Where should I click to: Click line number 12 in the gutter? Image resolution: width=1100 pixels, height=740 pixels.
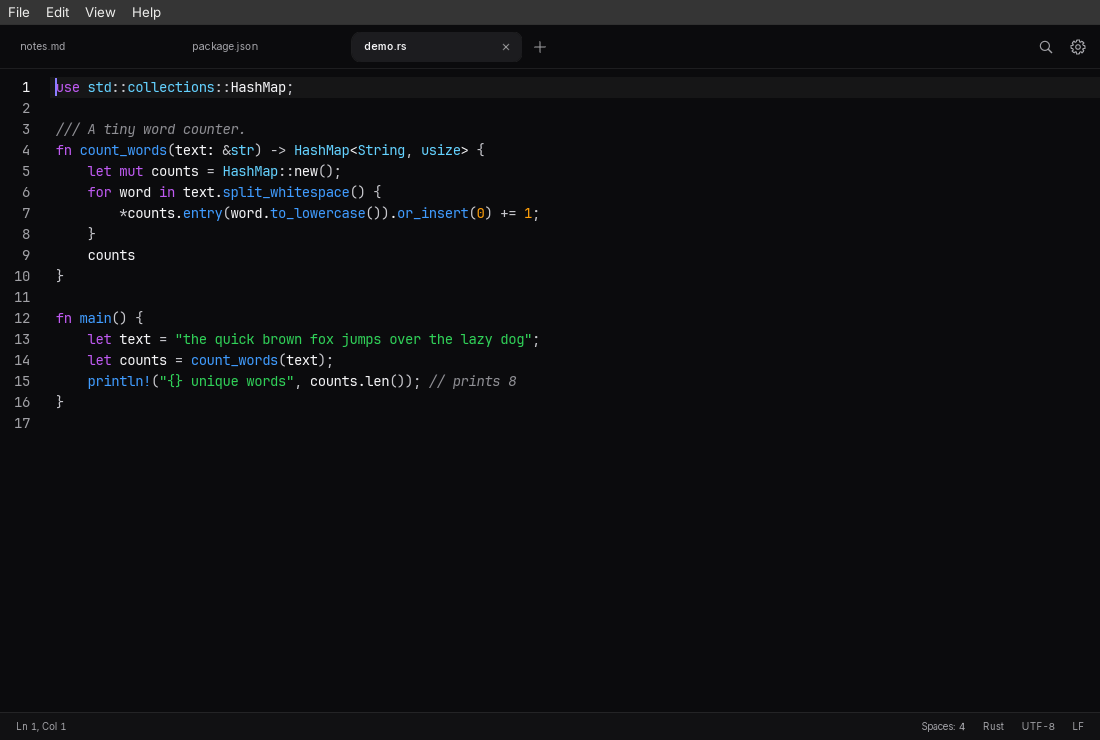coord(22,318)
